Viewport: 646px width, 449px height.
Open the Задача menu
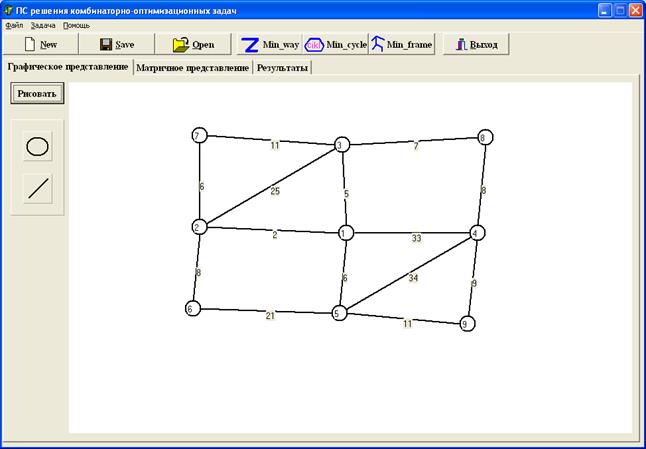43,24
